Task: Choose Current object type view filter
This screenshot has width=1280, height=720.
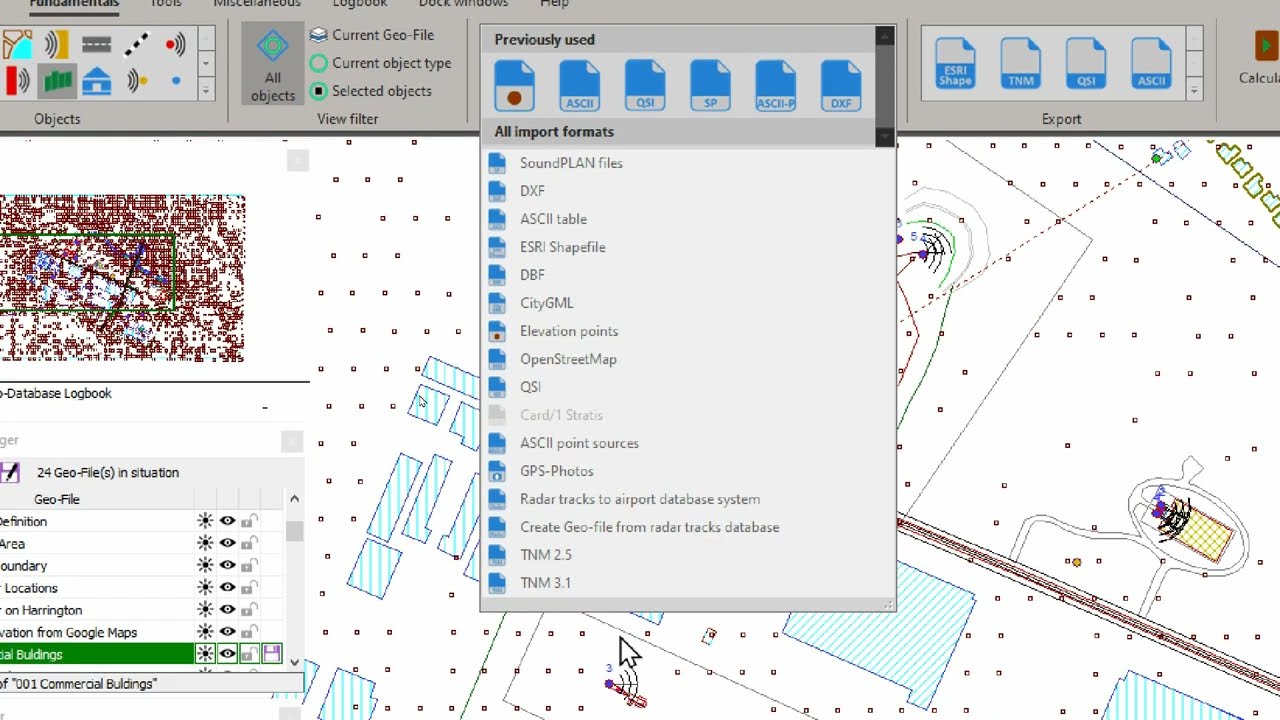Action: 380,63
